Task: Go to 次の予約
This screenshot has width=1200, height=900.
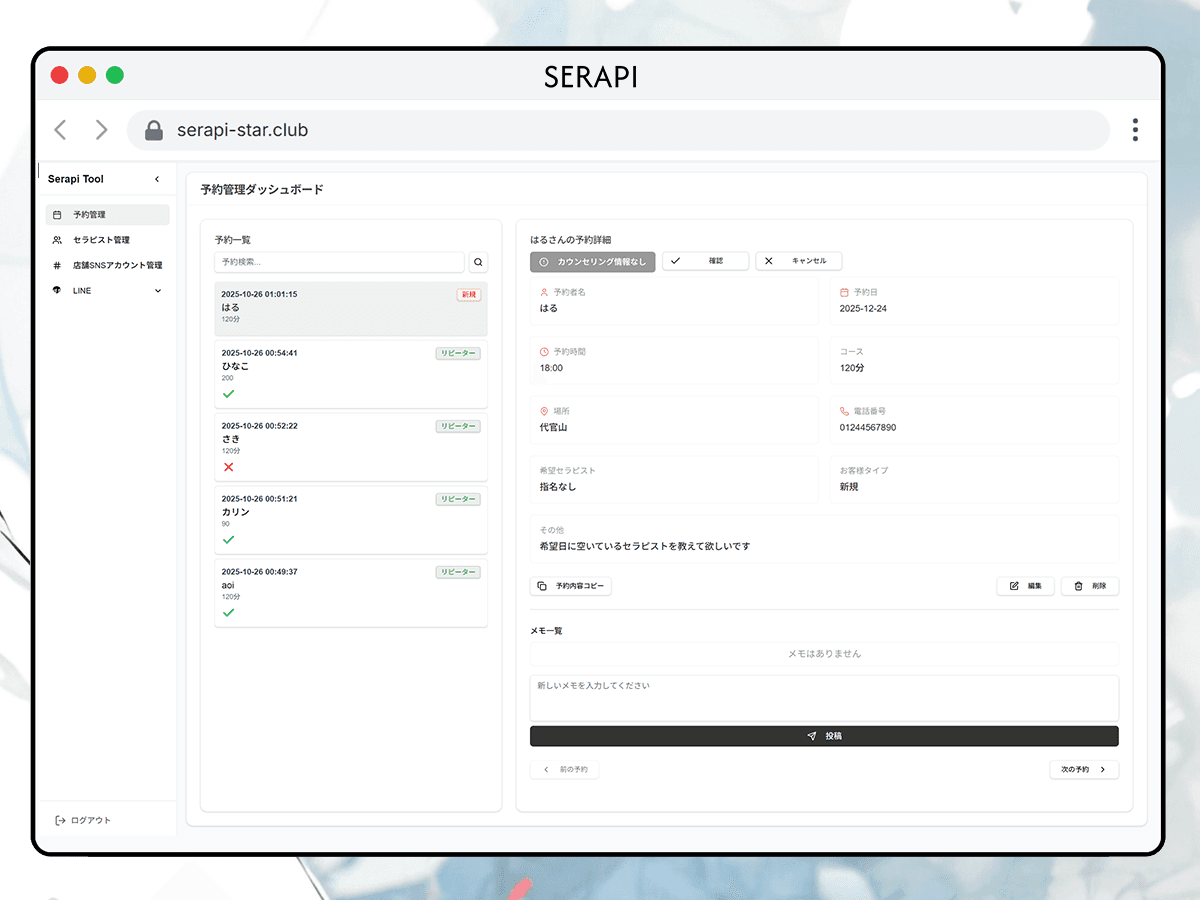Action: click(1084, 770)
